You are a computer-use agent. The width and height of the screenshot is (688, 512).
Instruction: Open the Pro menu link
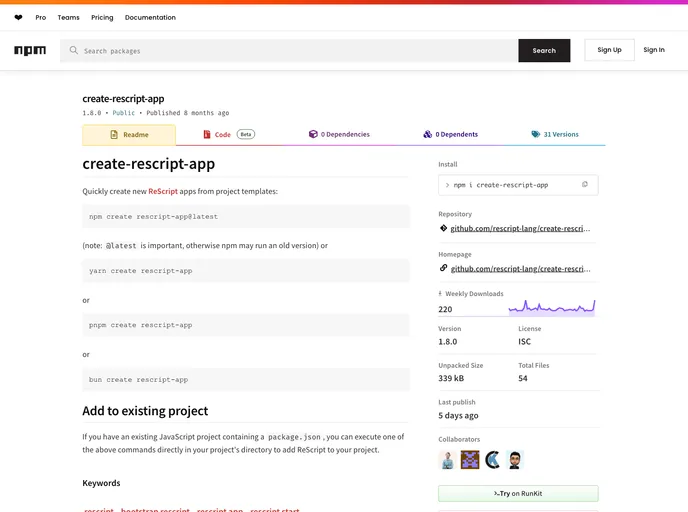point(41,18)
